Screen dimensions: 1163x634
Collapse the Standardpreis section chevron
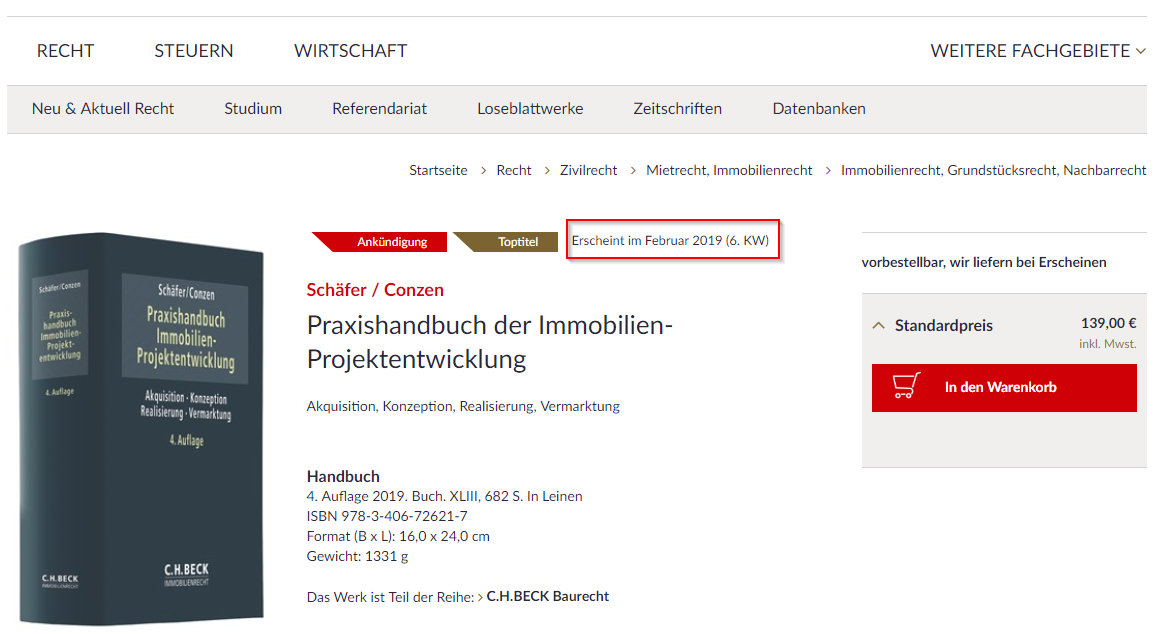coord(879,326)
